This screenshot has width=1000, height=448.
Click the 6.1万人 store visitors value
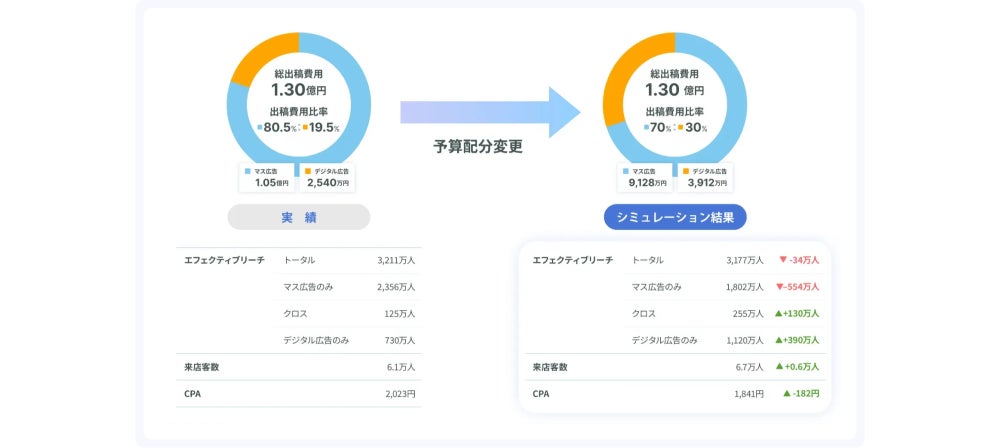(402, 367)
